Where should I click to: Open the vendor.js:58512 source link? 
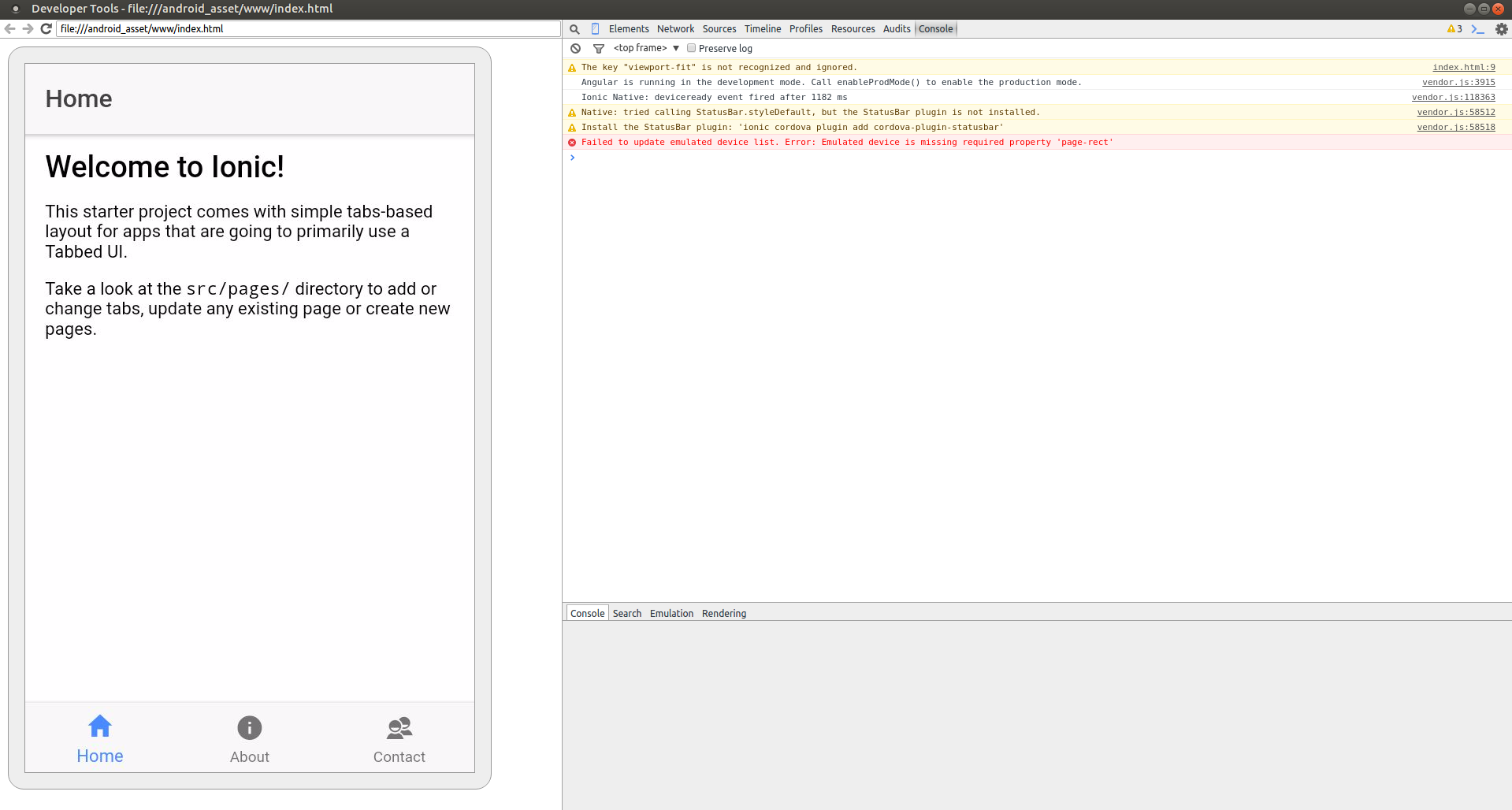[1456, 113]
